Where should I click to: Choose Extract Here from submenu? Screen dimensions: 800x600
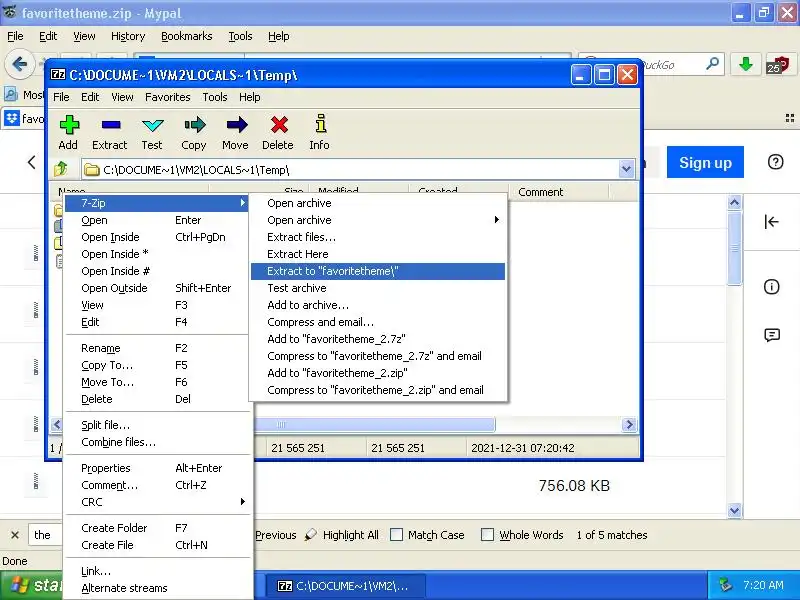tap(378, 254)
